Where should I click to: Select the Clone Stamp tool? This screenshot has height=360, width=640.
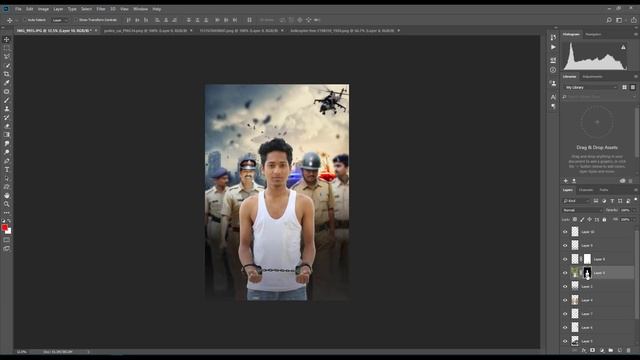pos(7,109)
